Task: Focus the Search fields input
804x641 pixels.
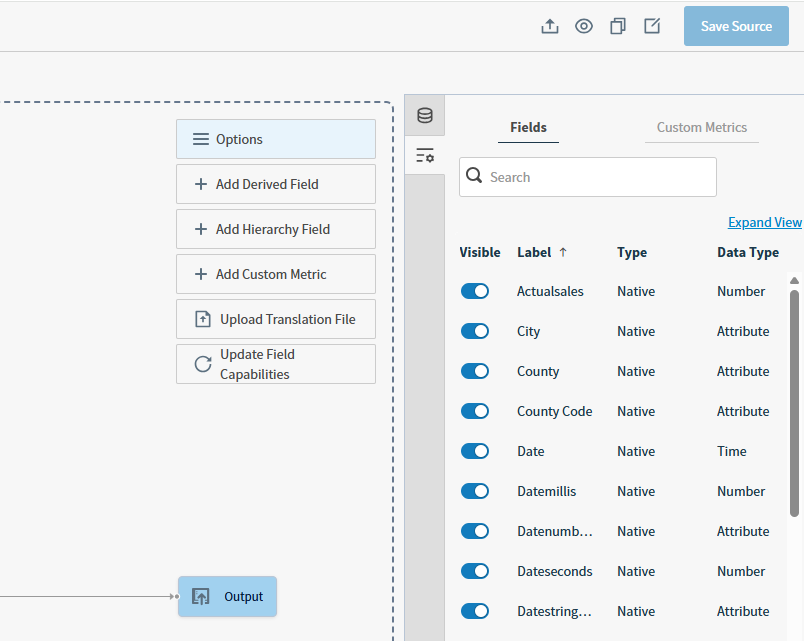Action: [x=588, y=177]
